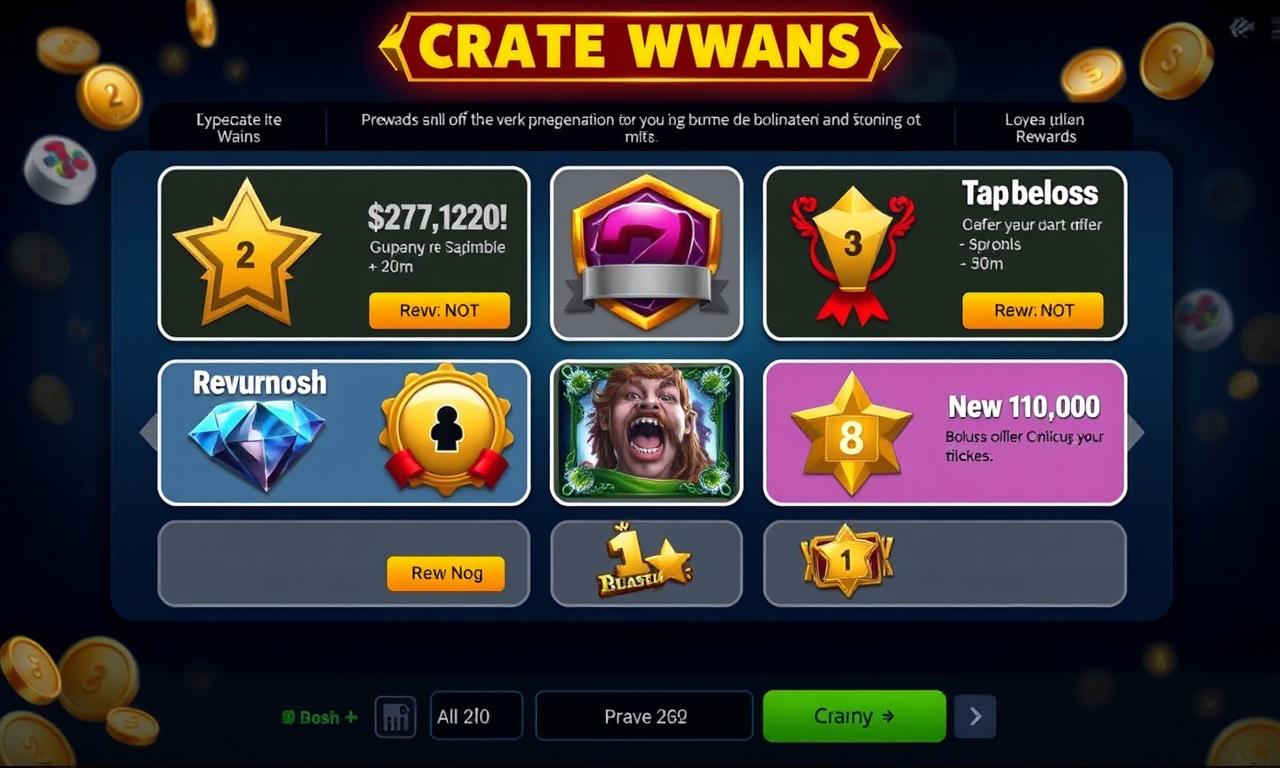Screen dimensions: 1280x768
Task: Click the red-gold star badge numbered 1
Action: pyautogui.click(x=846, y=559)
